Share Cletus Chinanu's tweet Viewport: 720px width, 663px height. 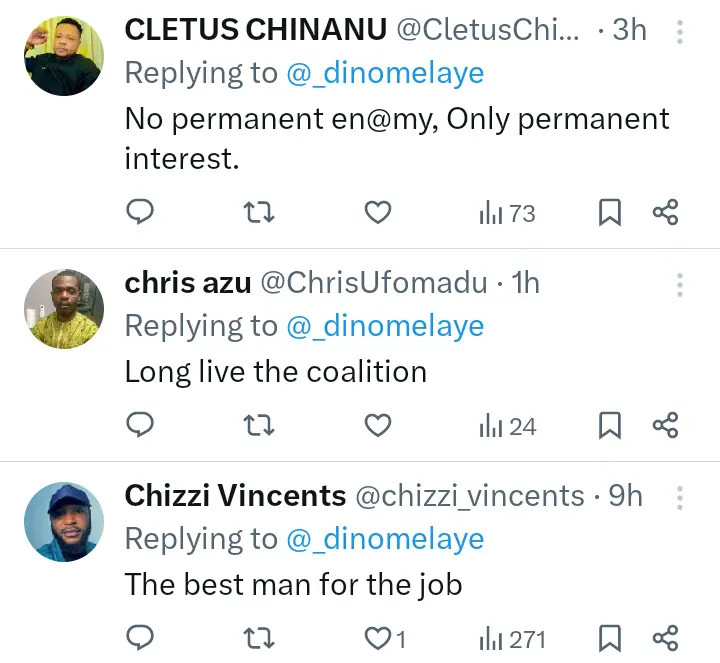pos(666,212)
